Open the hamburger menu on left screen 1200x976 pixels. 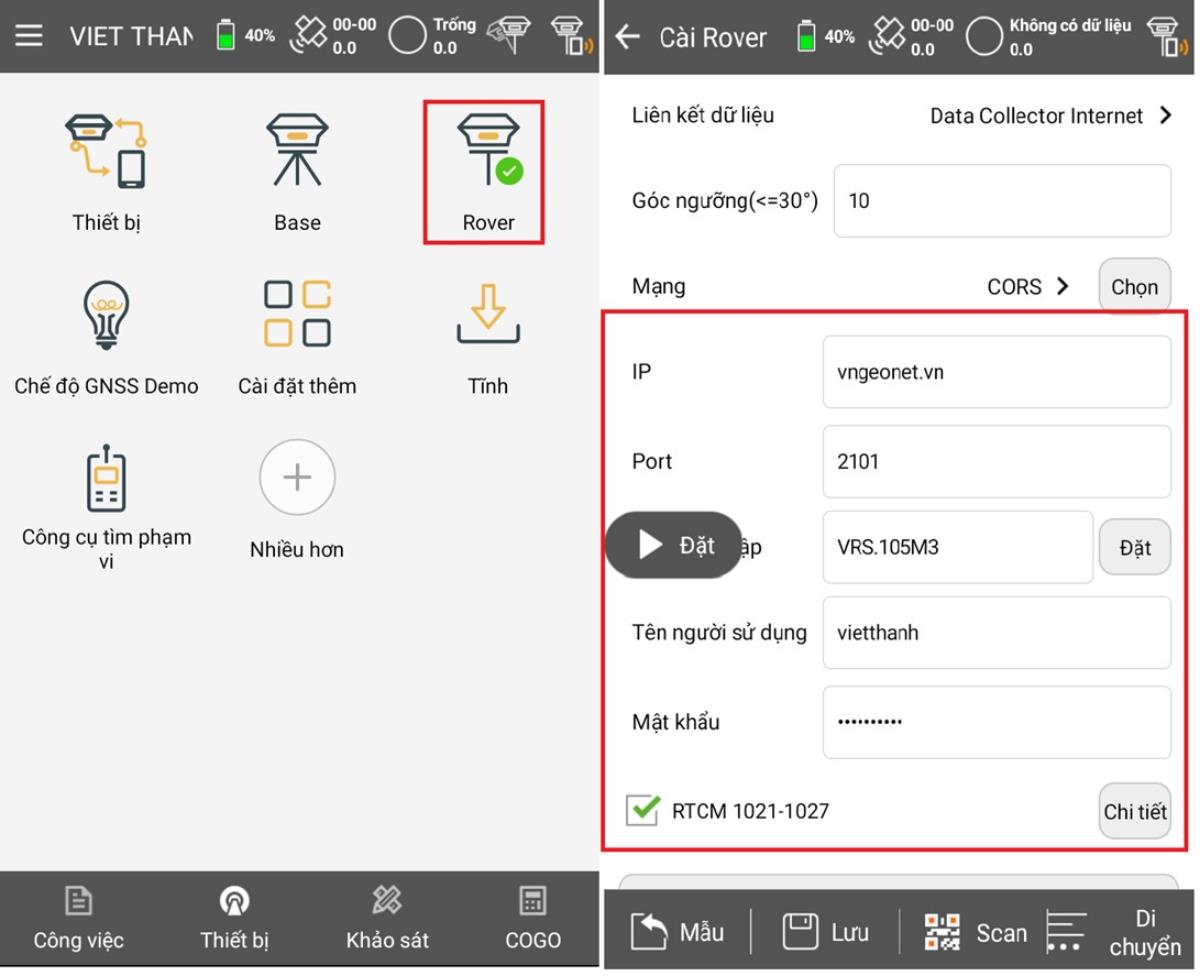pyautogui.click(x=29, y=36)
